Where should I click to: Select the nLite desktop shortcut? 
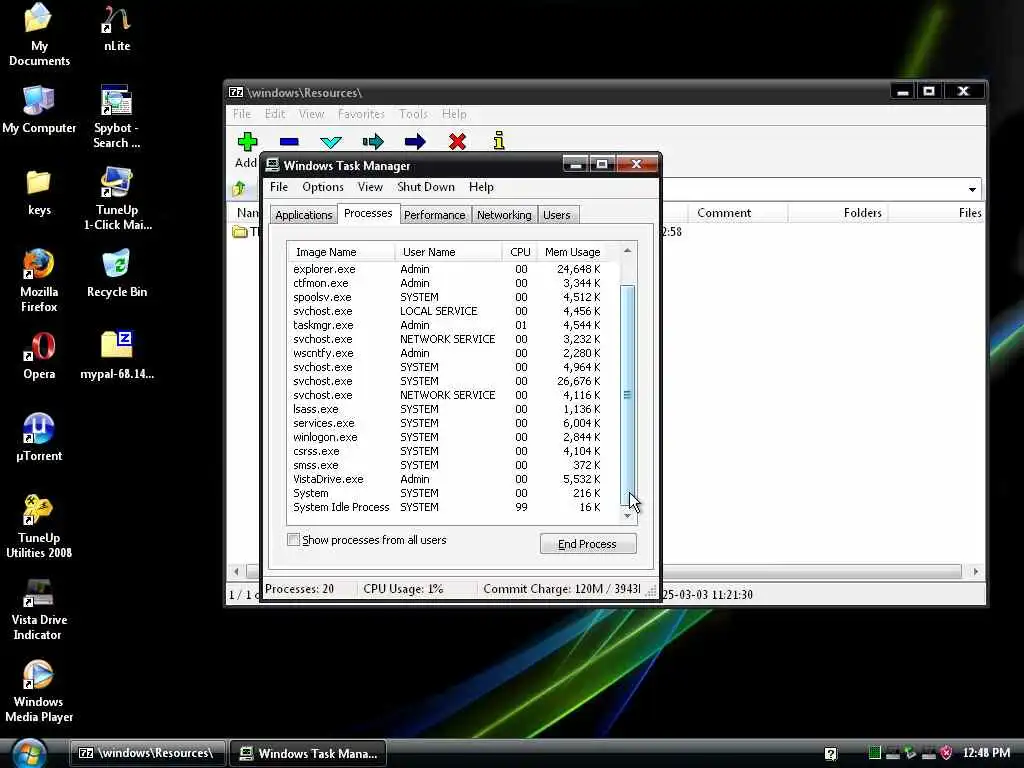[x=116, y=27]
